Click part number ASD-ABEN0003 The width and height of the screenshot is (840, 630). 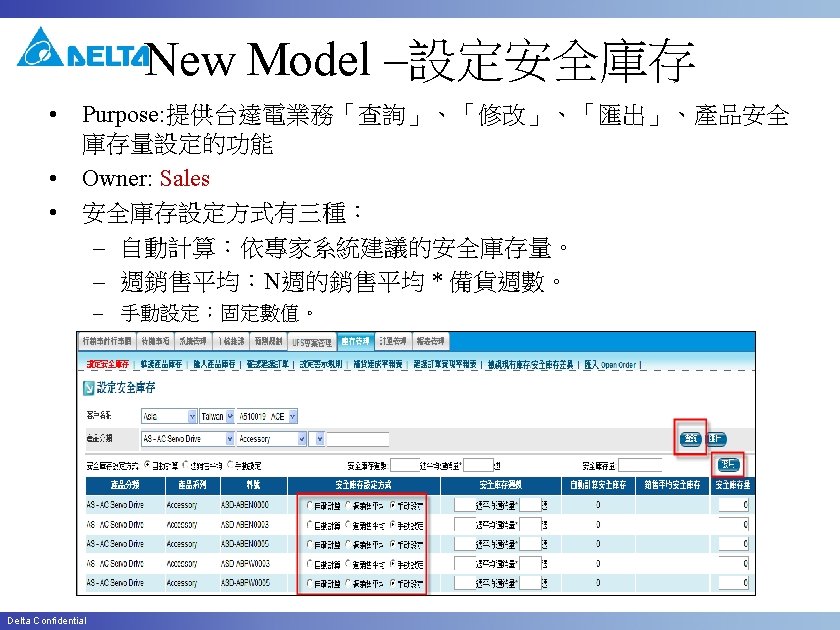(x=245, y=524)
